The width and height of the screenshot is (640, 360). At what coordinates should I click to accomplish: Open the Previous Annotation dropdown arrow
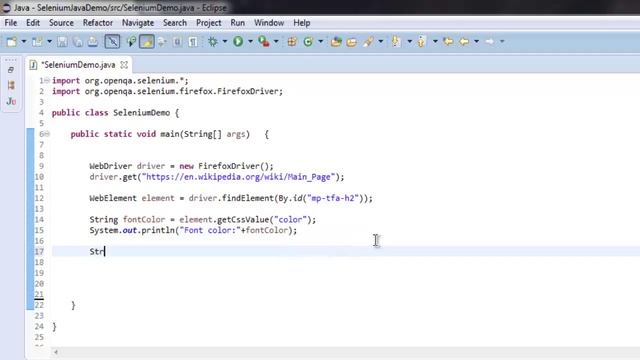435,42
